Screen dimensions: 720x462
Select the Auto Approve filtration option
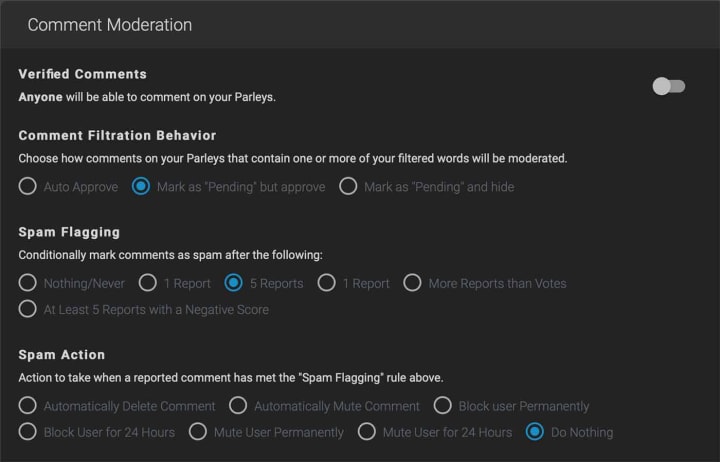coord(28,187)
